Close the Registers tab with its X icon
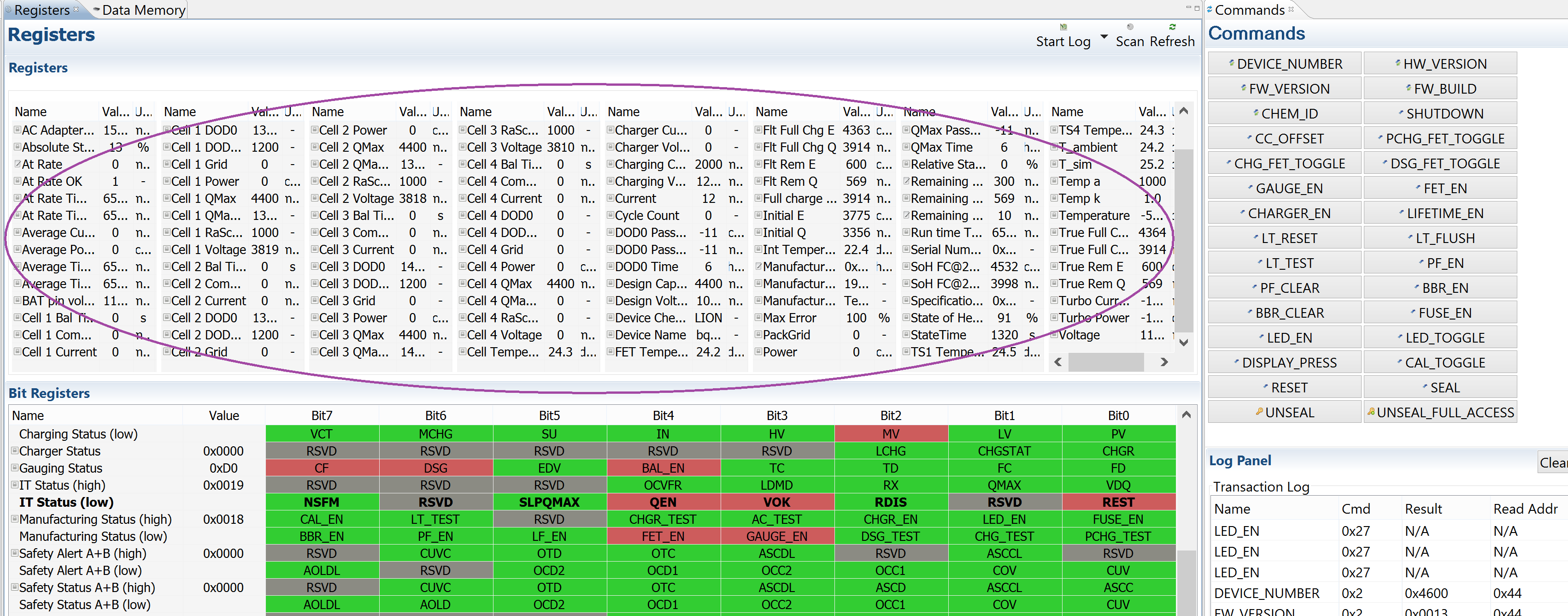The image size is (1568, 616). (76, 9)
